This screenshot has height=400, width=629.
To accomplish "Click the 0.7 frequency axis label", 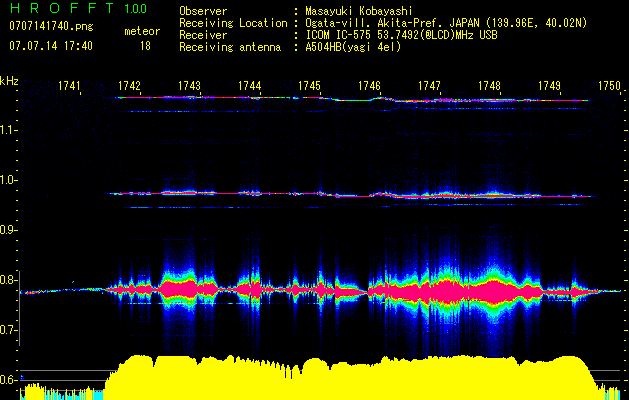I will tap(8, 330).
